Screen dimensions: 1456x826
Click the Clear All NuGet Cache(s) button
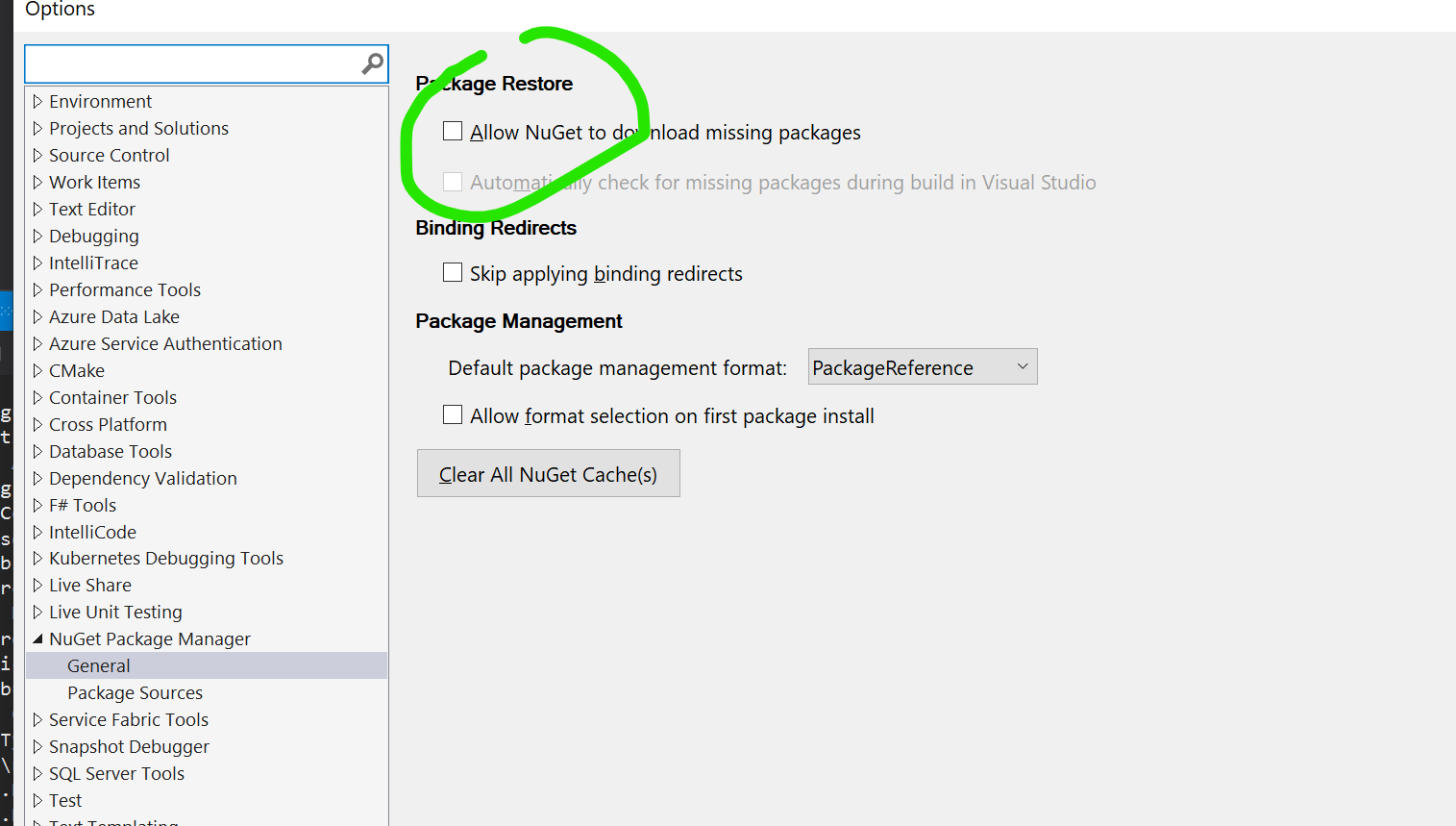[548, 473]
